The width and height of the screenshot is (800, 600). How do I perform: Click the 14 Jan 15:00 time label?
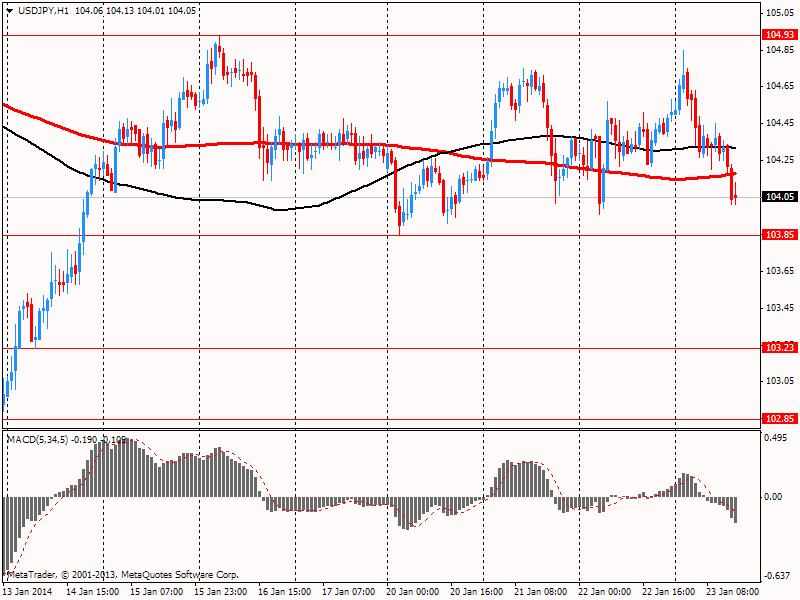point(93,592)
